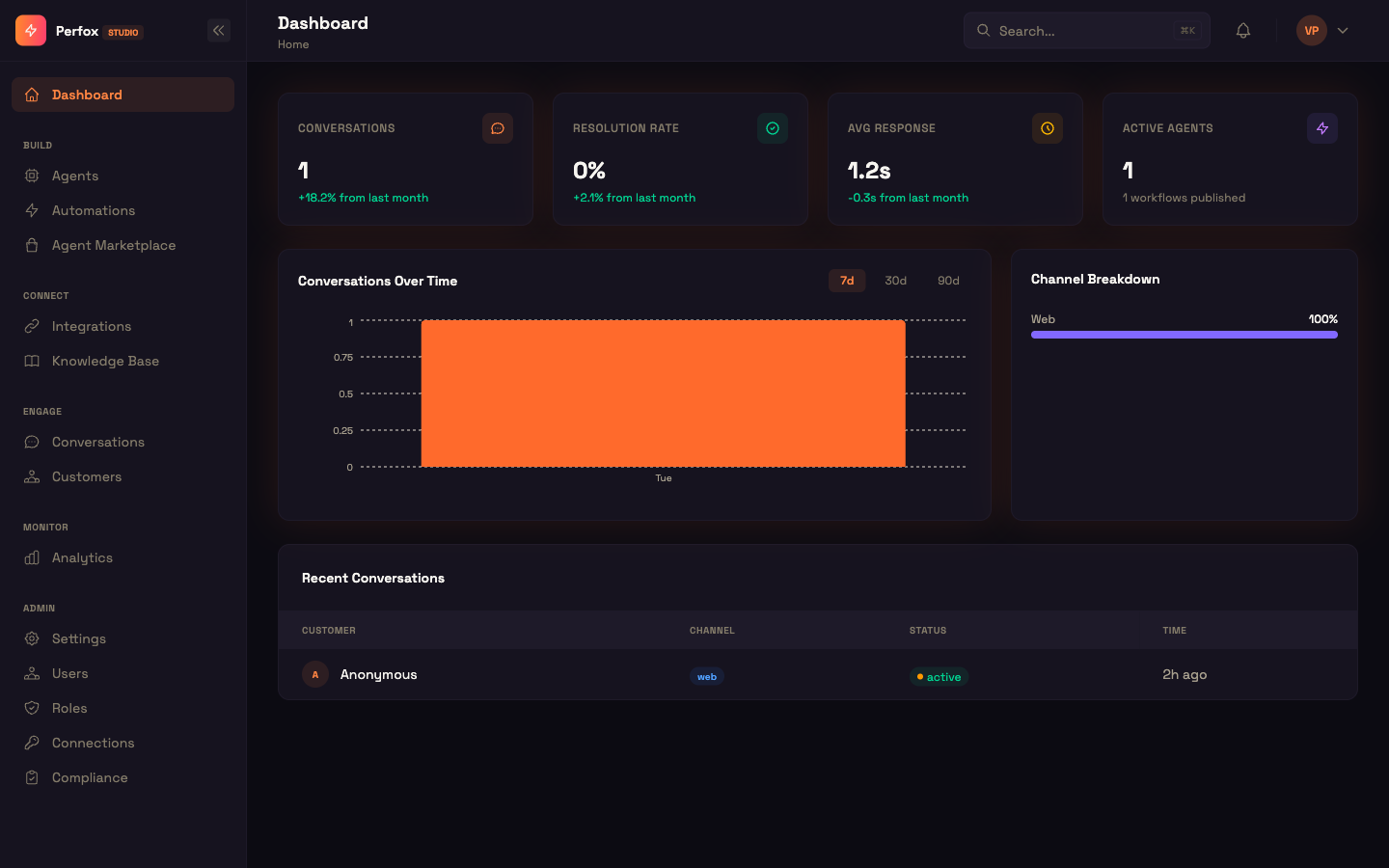Click the 'Recent Conversations' heading

click(x=373, y=578)
